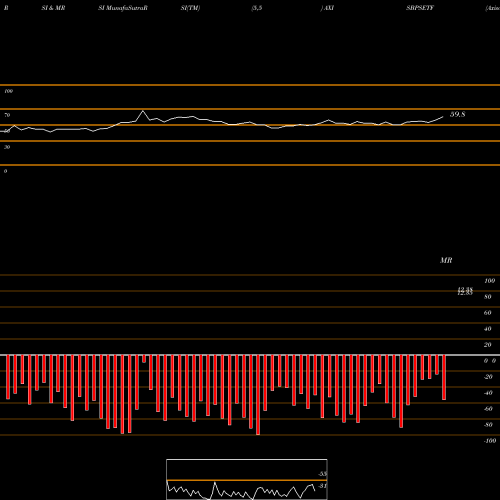Click the RSI peak point on line
This screenshot has height=500, width=500.
coord(143,111)
